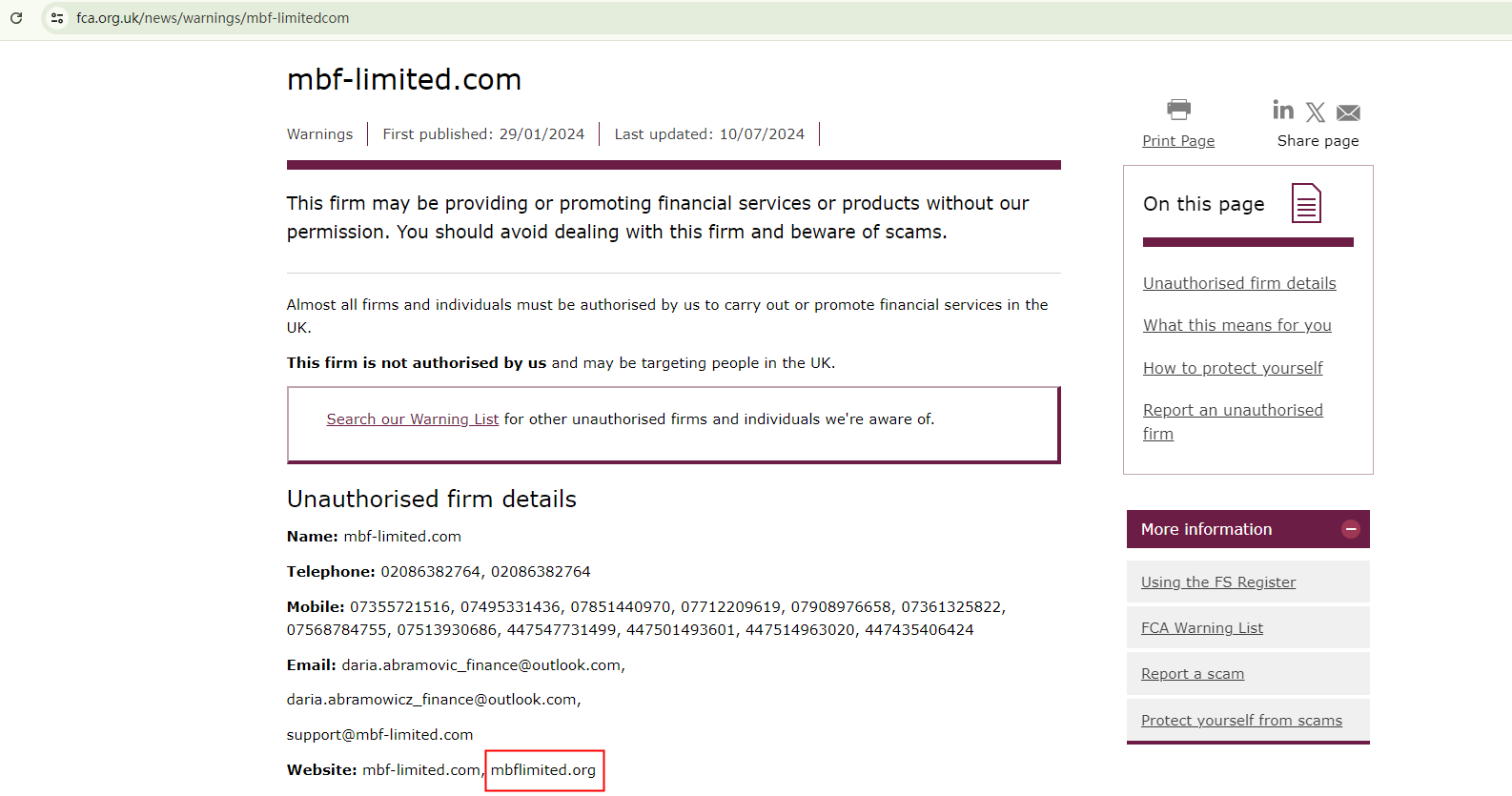Click the browser reload icon
1512x796 pixels.
16,18
